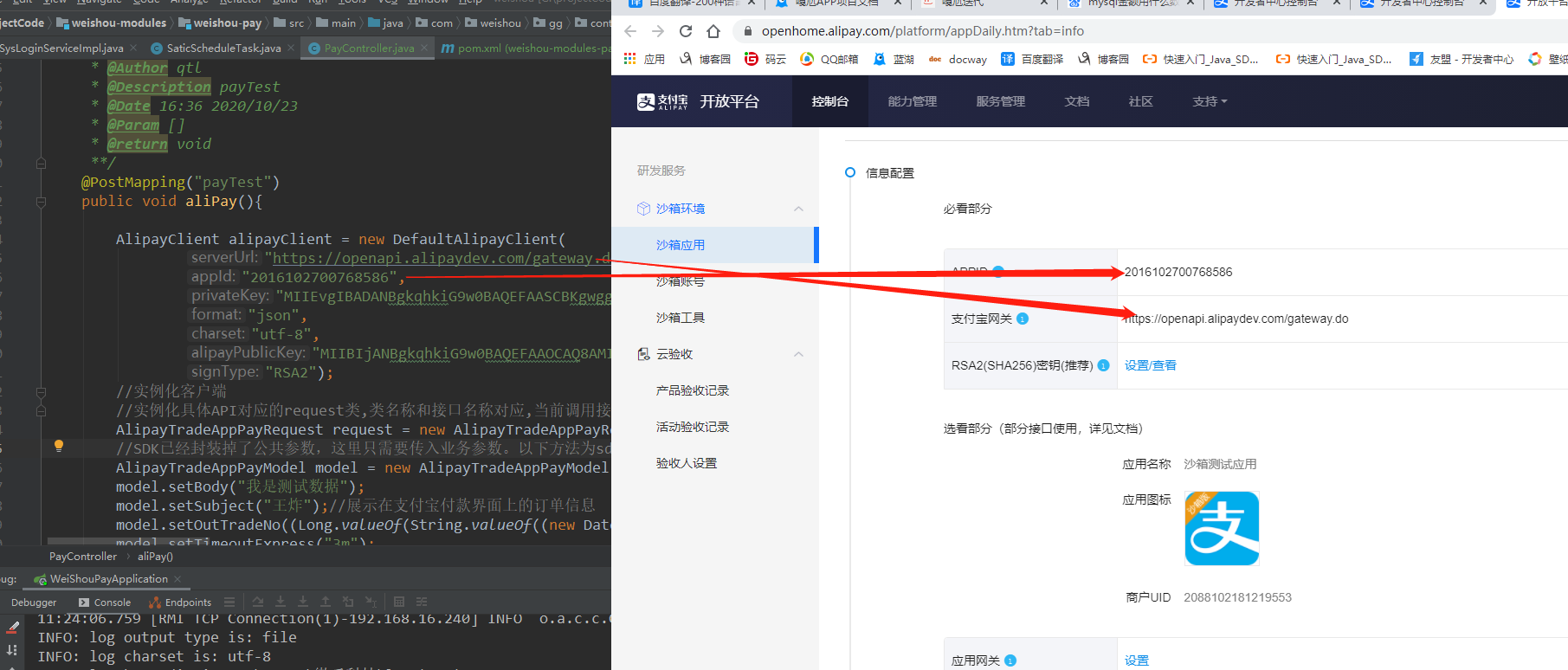1568x670 pixels.
Task: Click the Step Into debug icon
Action: tap(281, 602)
